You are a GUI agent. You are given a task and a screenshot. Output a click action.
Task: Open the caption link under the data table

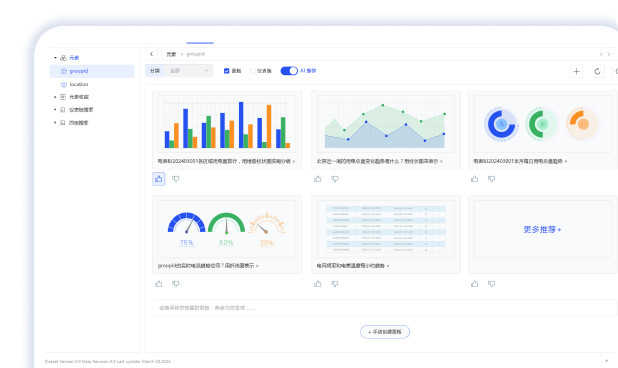(353, 266)
